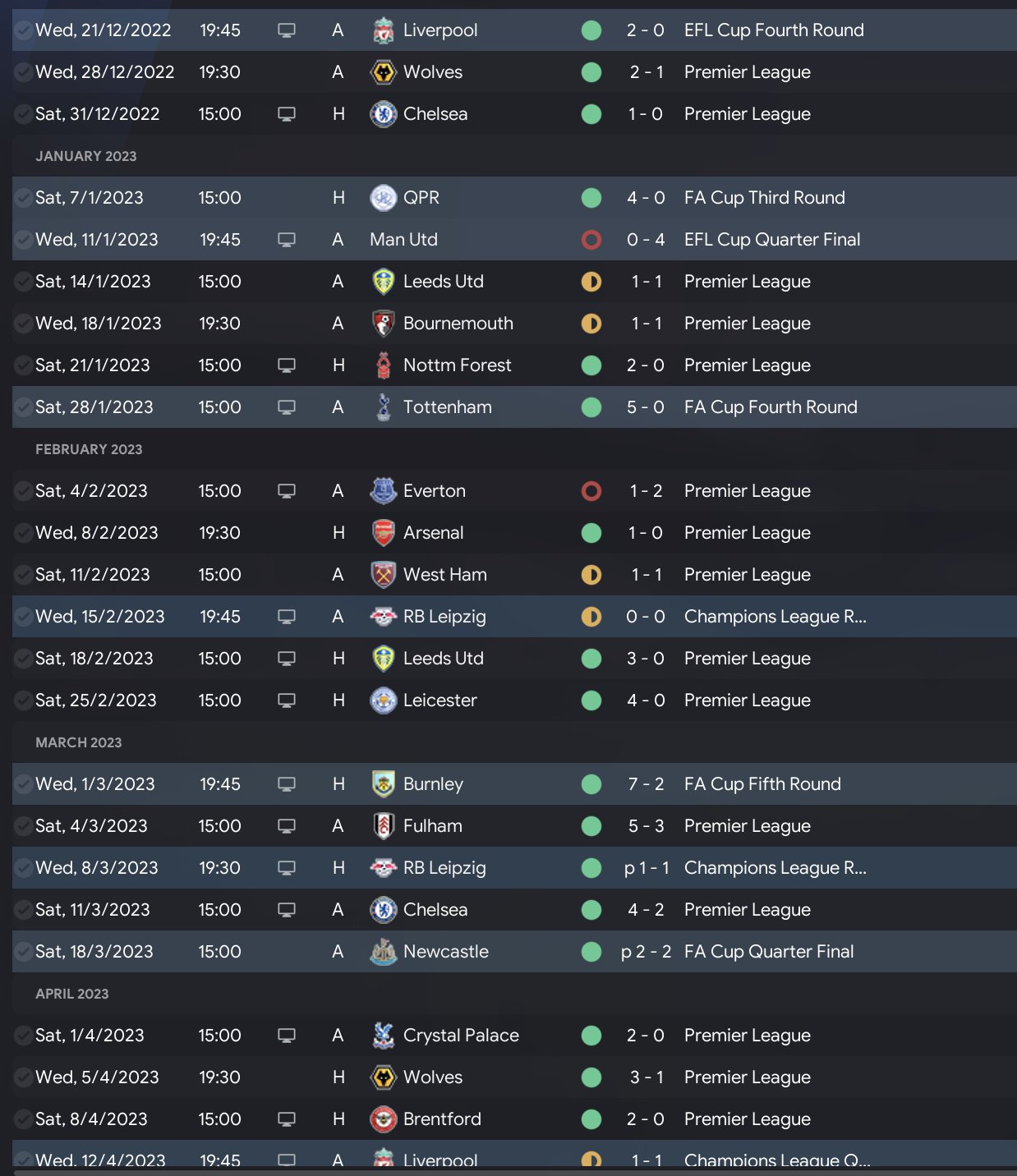Open the Leicester team name link
This screenshot has height=1176, width=1017.
point(439,701)
